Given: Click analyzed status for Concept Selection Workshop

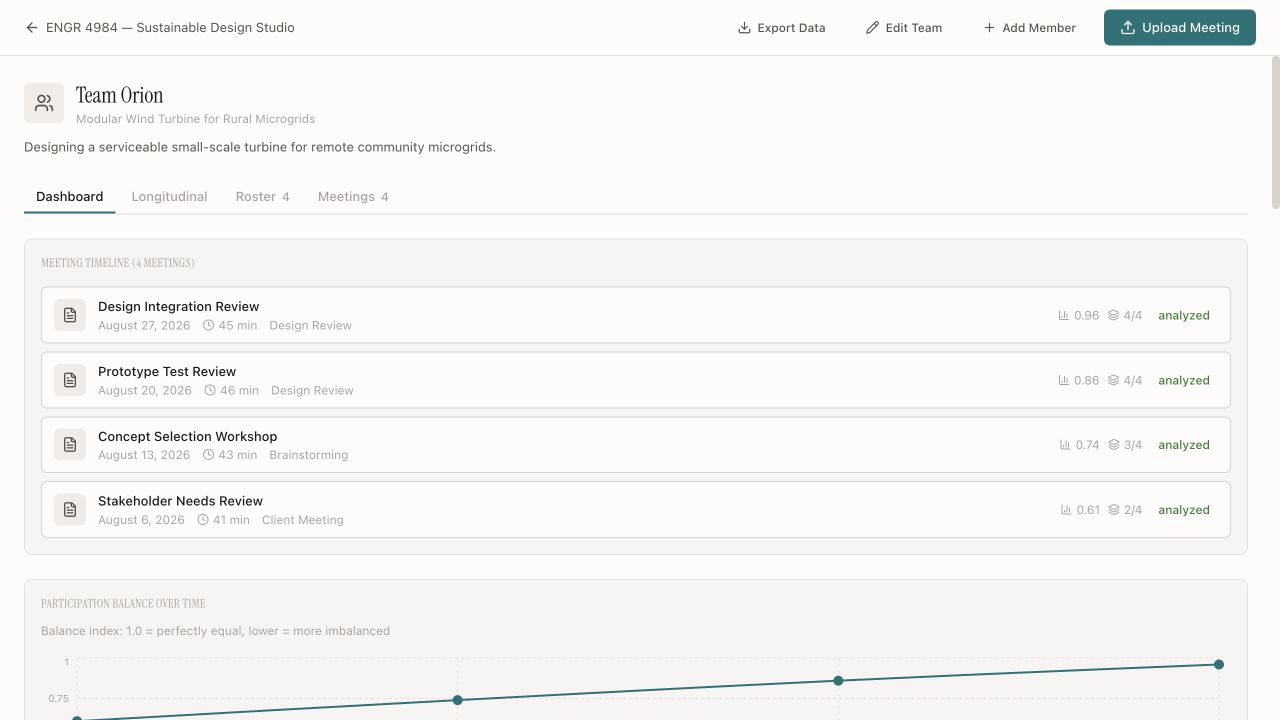Looking at the screenshot, I should coord(1184,445).
